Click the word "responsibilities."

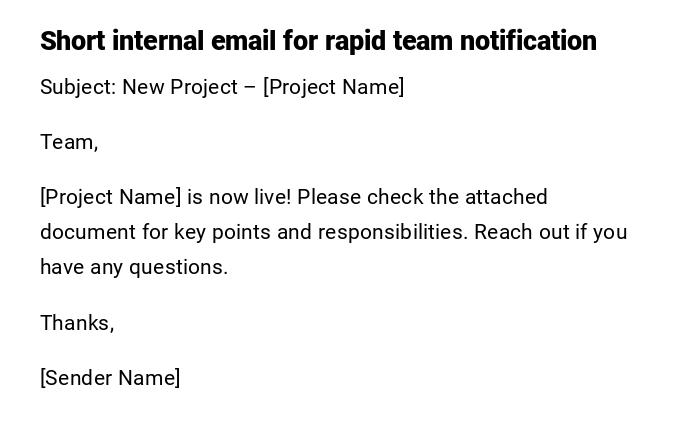pos(393,232)
